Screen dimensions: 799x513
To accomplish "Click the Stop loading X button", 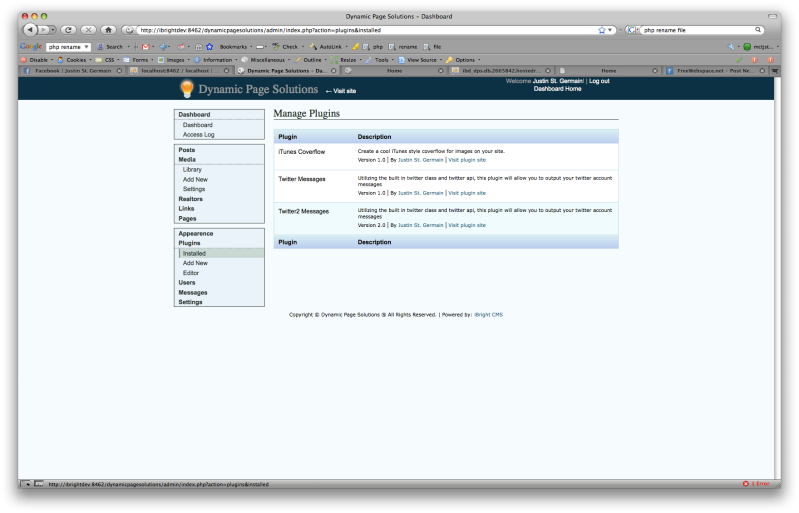I will 89,30.
